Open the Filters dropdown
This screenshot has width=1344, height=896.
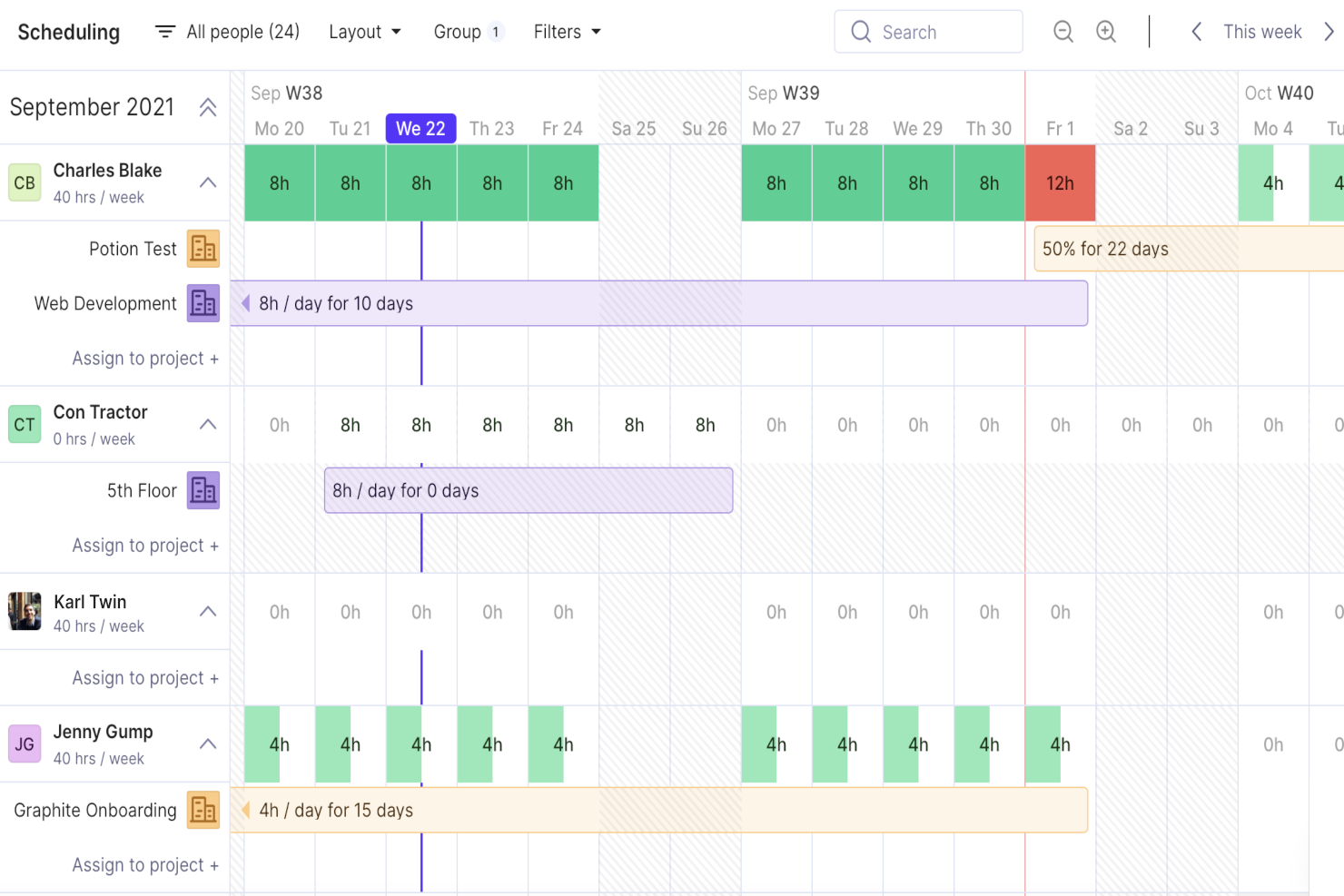click(566, 31)
